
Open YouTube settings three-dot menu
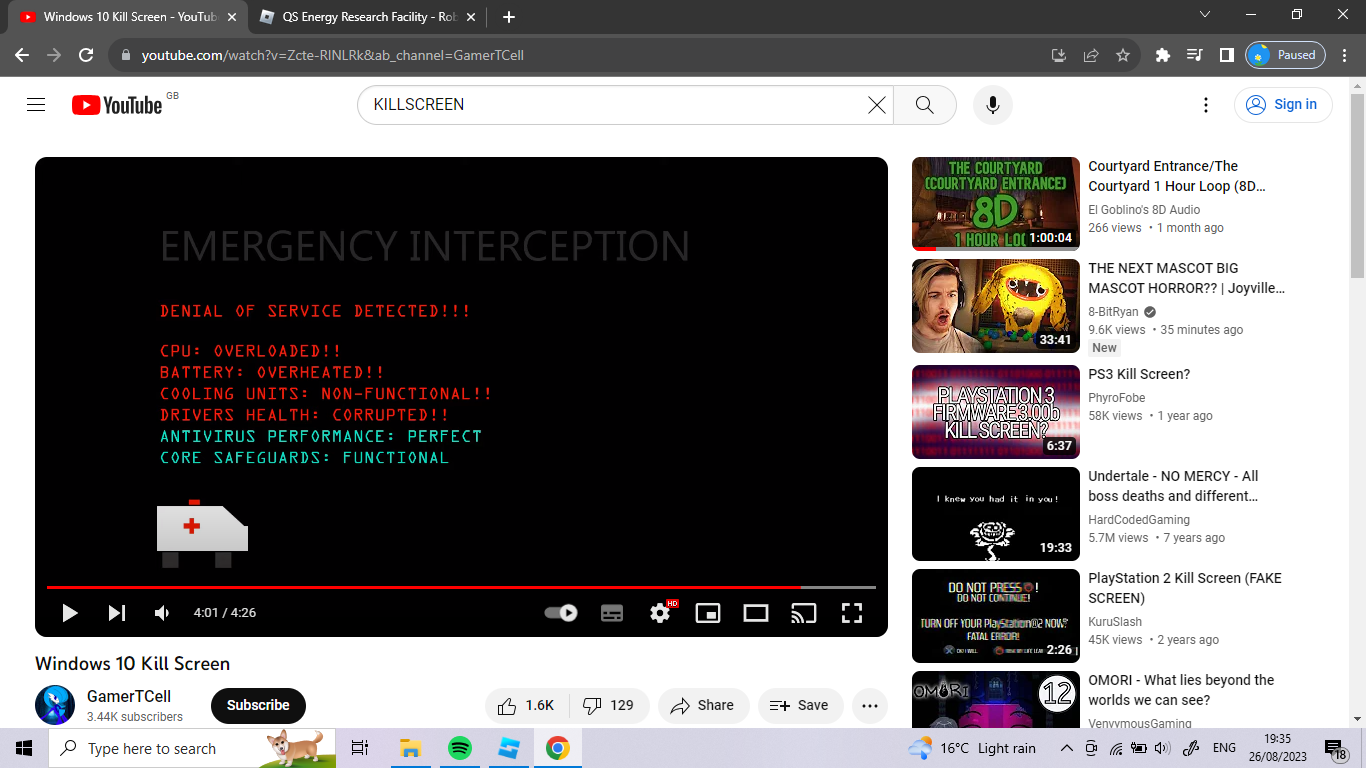click(x=1206, y=105)
